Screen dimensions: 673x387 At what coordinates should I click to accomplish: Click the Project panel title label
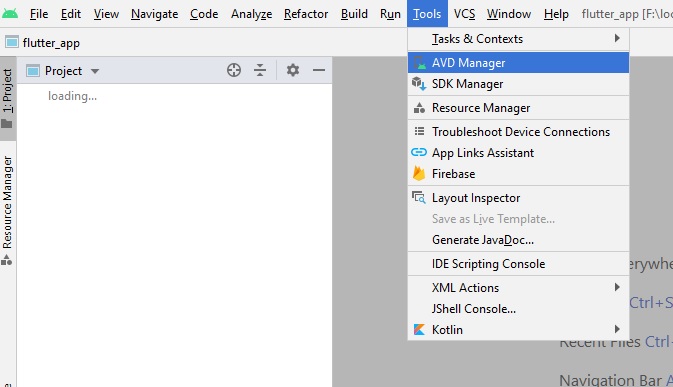[63, 71]
